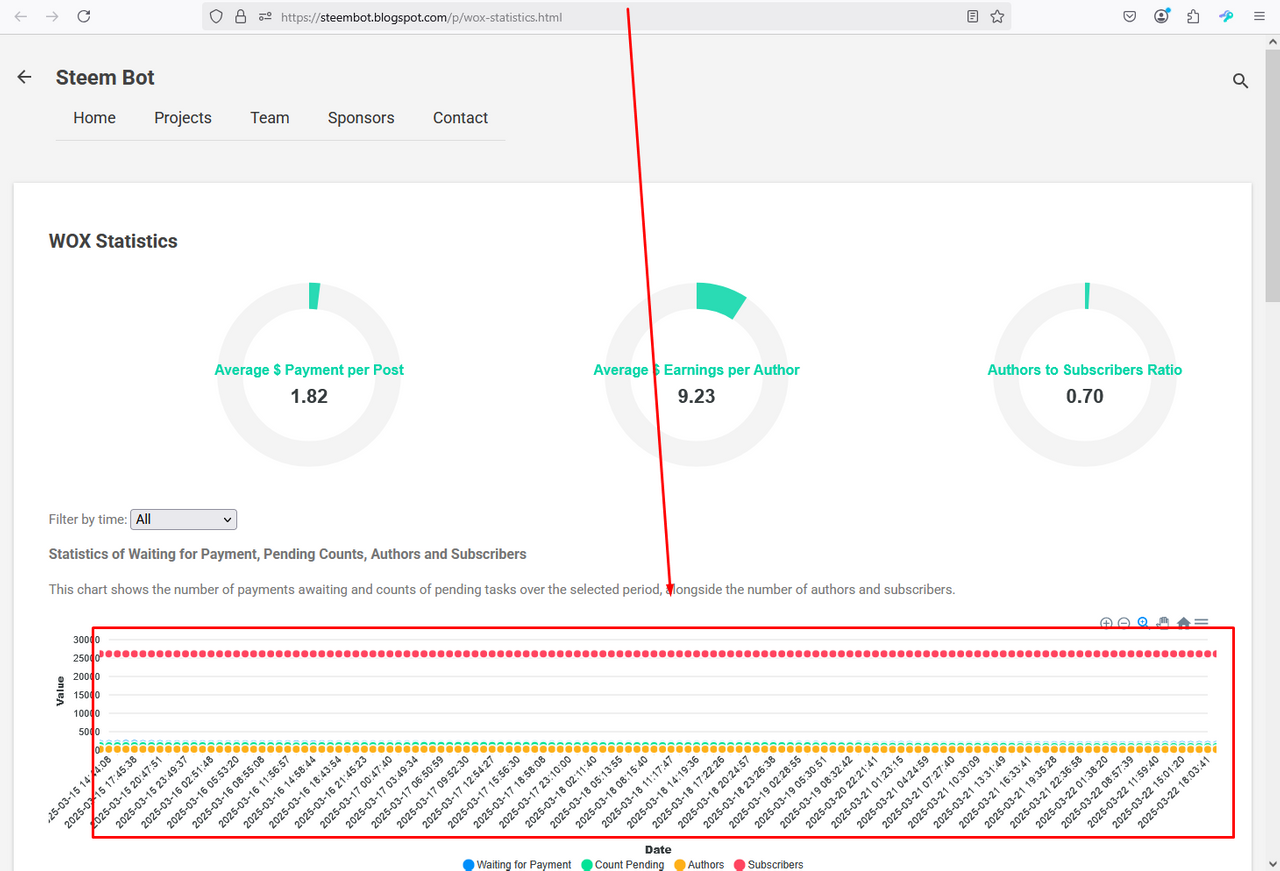Open the Firefox account icon
The image size is (1280, 871).
pos(1161,17)
